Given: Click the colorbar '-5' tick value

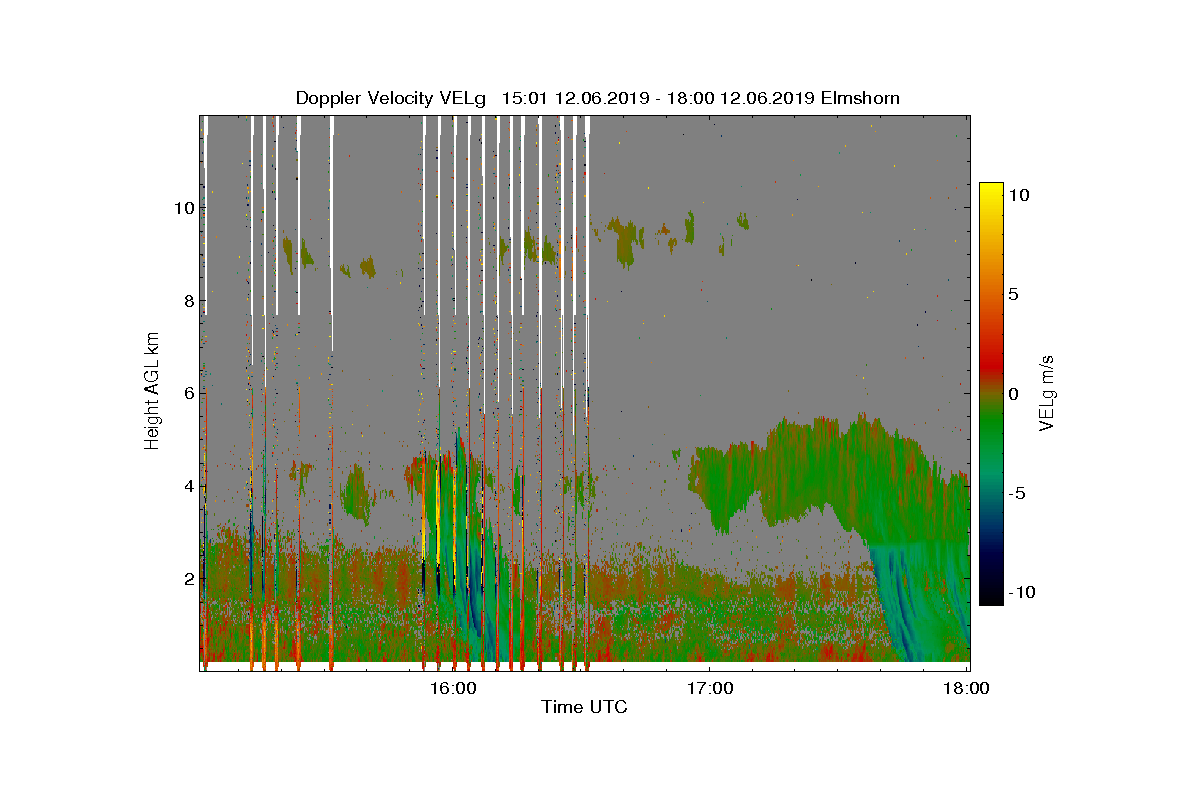Looking at the screenshot, I should tap(1017, 493).
